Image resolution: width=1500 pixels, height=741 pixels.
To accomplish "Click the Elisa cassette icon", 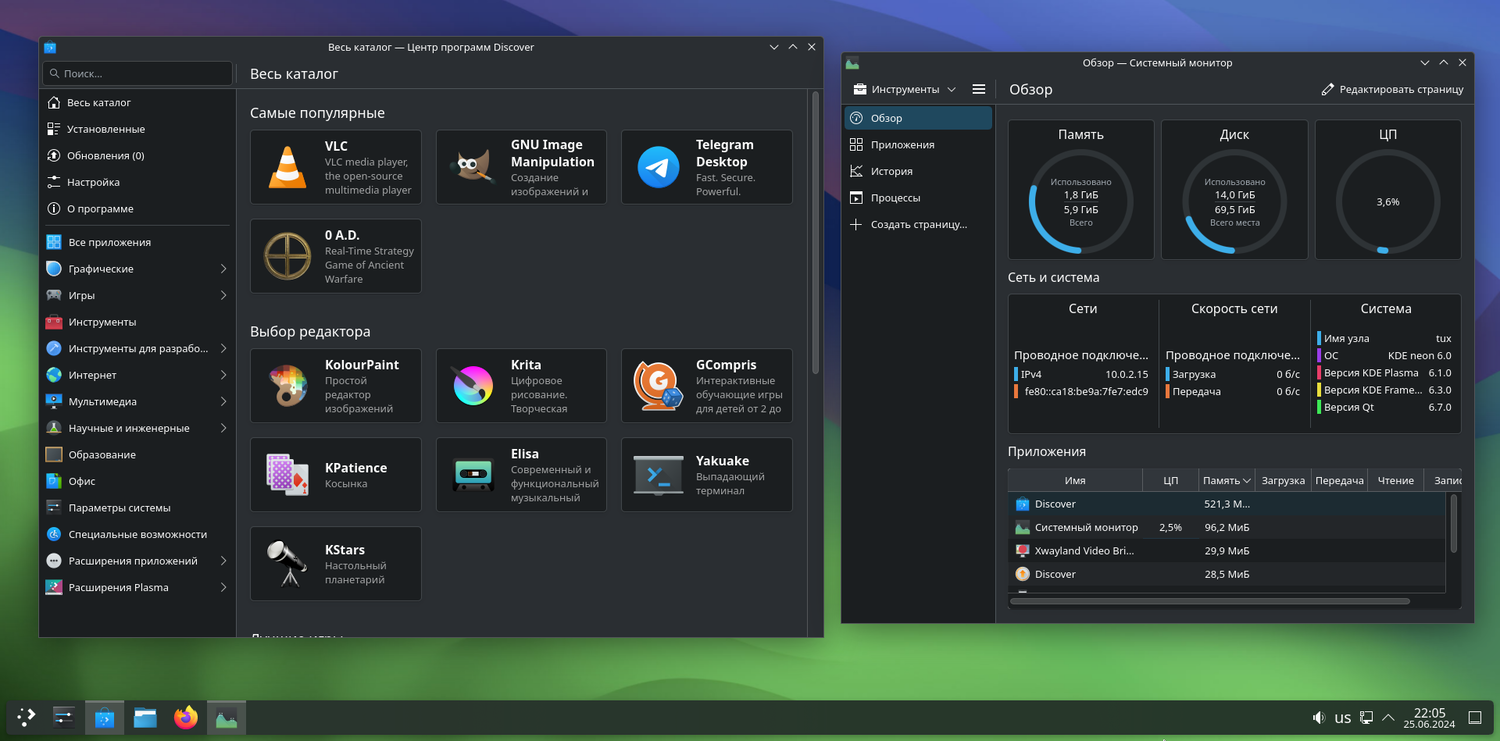I will (472, 475).
